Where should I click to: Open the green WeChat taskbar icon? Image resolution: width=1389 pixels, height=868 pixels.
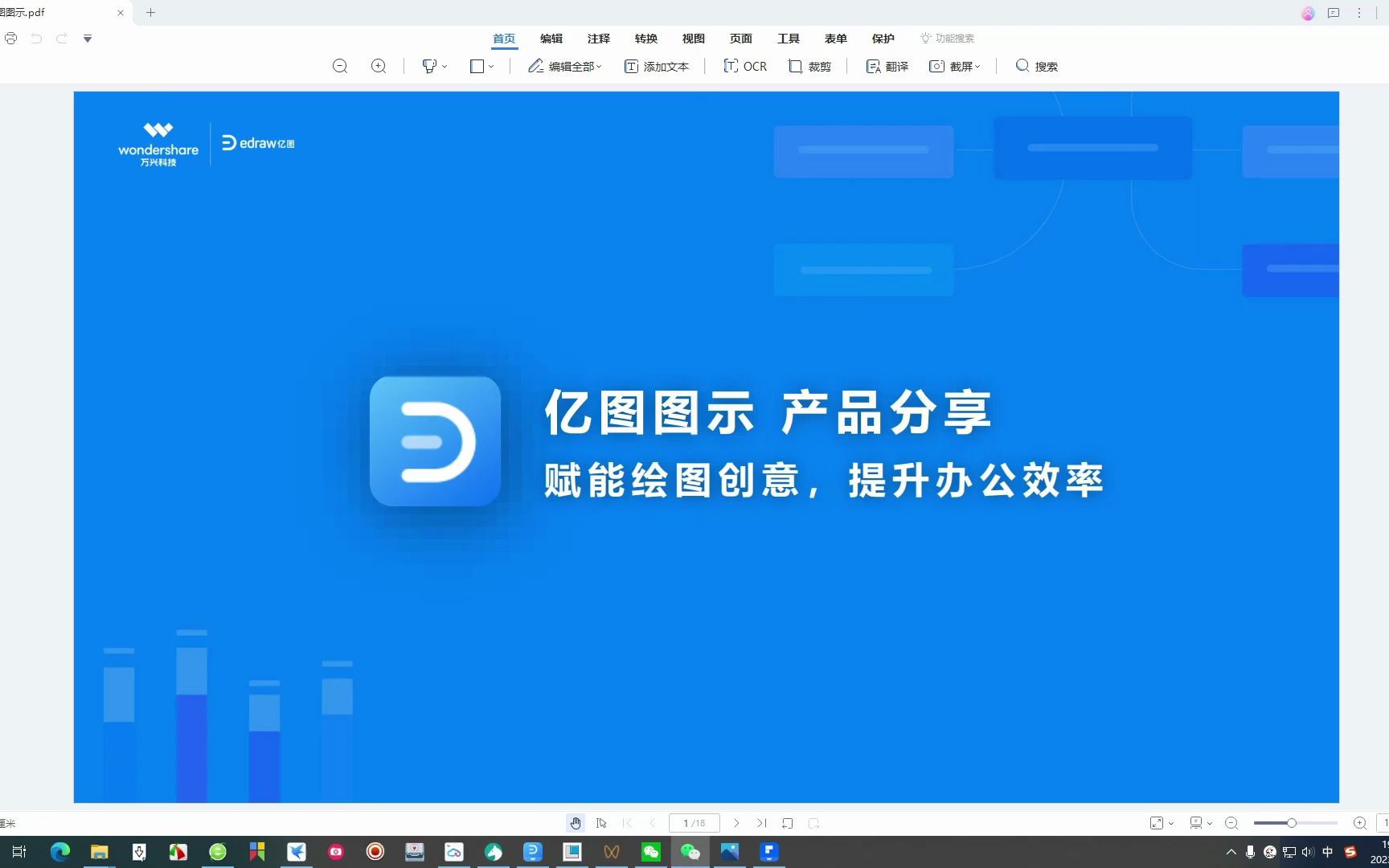(x=651, y=852)
